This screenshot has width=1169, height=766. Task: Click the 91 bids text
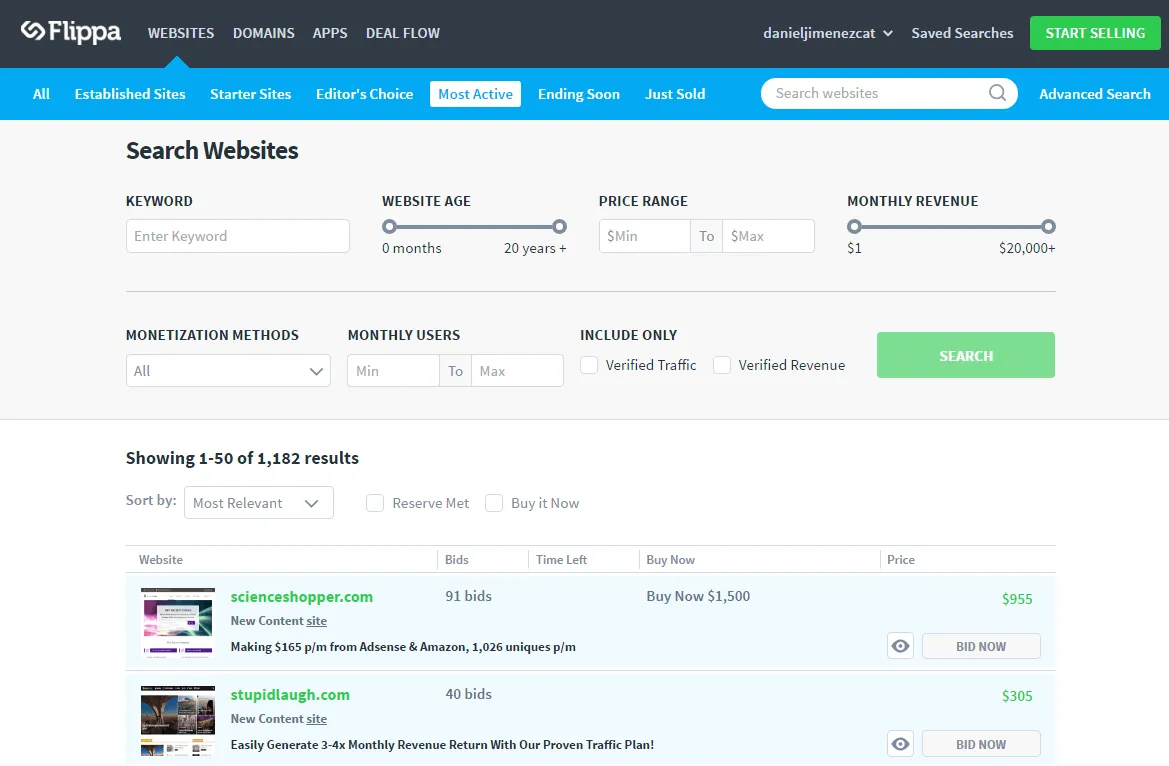click(x=468, y=596)
